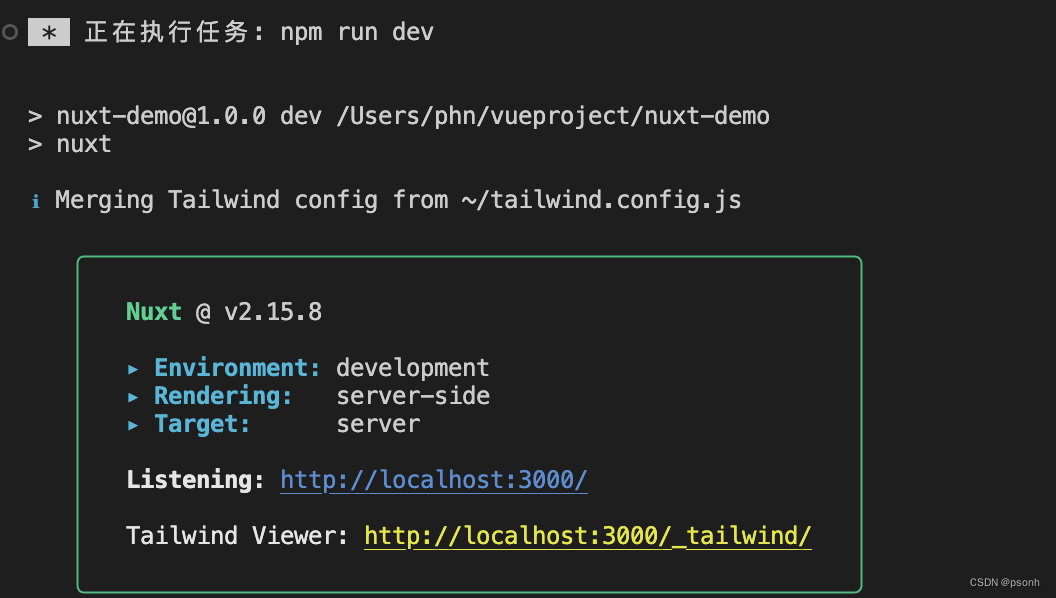The height and width of the screenshot is (598, 1056).
Task: Click the arrow marker before Target
Action: tap(133, 424)
